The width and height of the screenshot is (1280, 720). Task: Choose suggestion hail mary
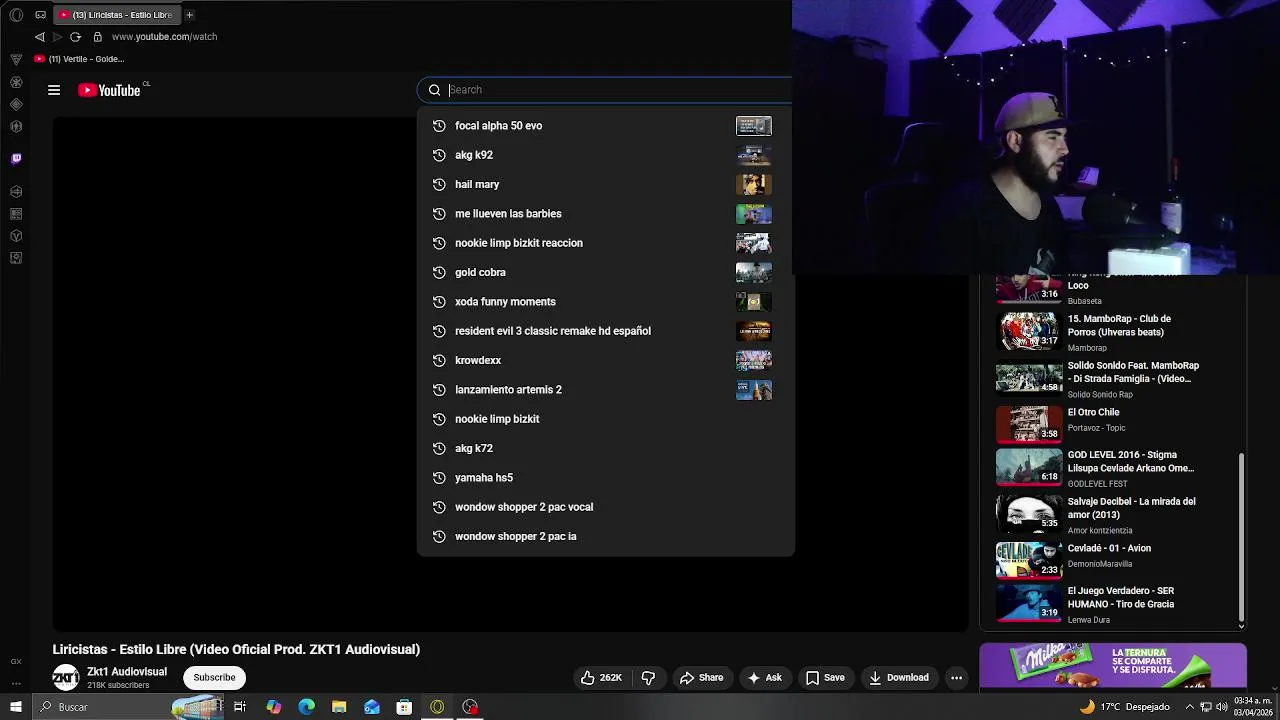point(605,184)
